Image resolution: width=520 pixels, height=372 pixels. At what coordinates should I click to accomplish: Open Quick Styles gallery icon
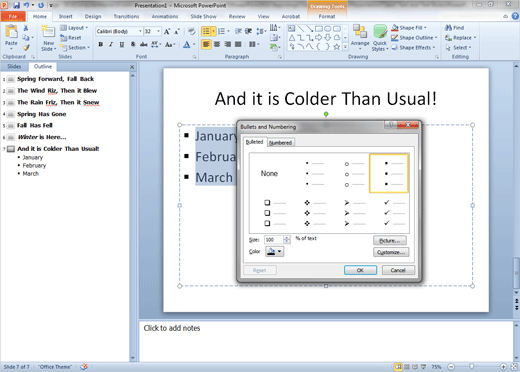coord(380,32)
